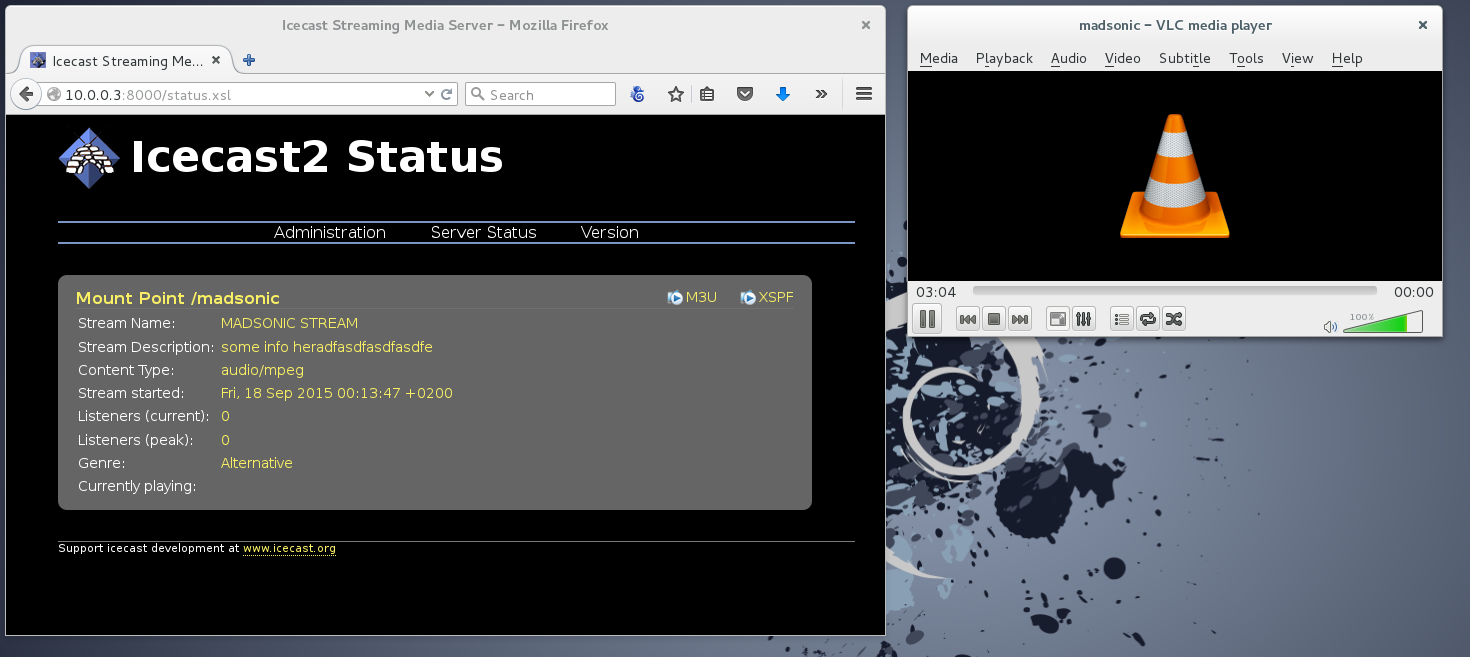Expand Firefox toolbar overflow chevron

(821, 94)
